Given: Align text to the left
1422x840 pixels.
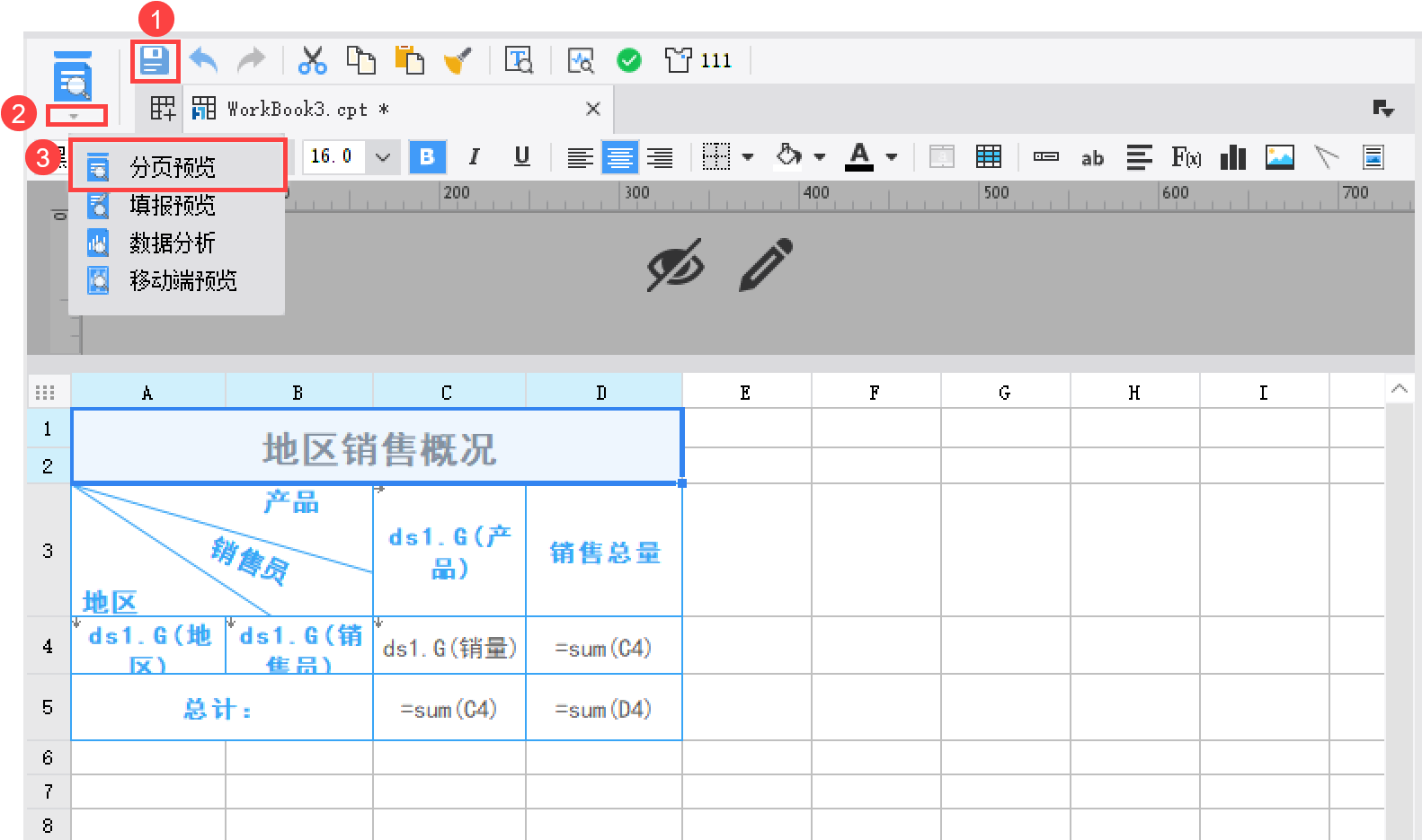Looking at the screenshot, I should (x=580, y=157).
